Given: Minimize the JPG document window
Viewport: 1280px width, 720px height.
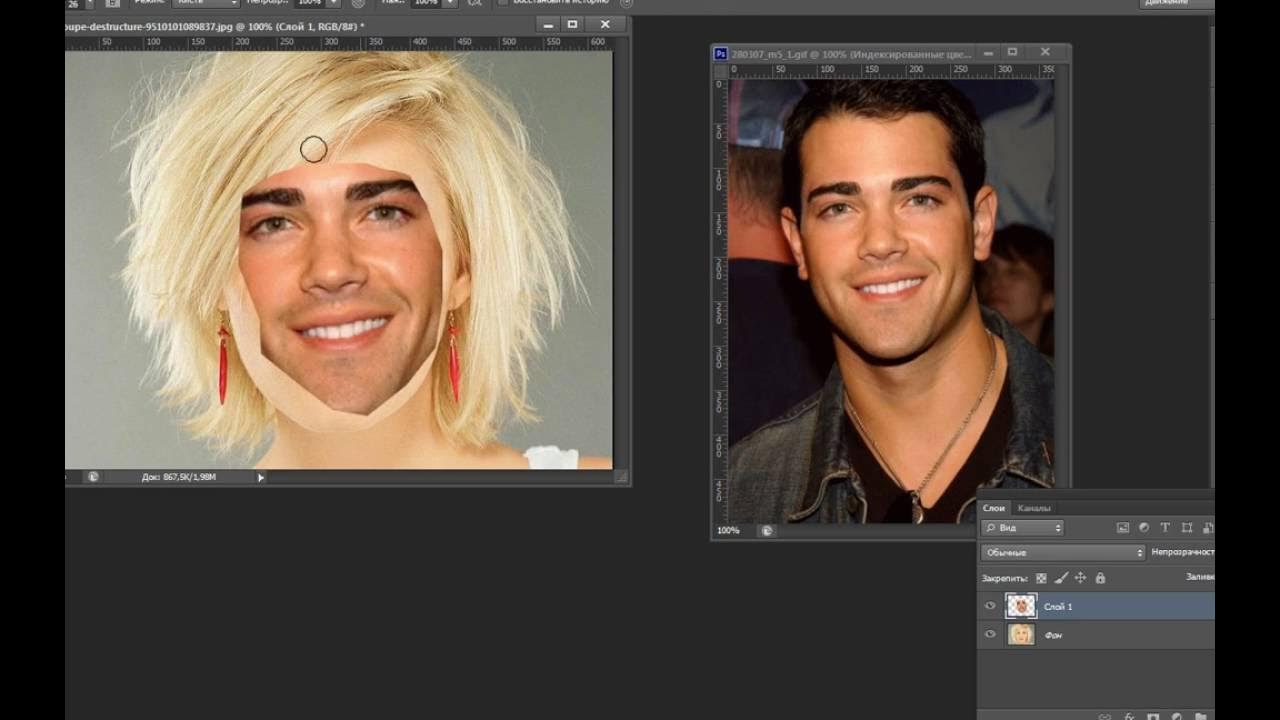Looking at the screenshot, I should click(x=547, y=24).
